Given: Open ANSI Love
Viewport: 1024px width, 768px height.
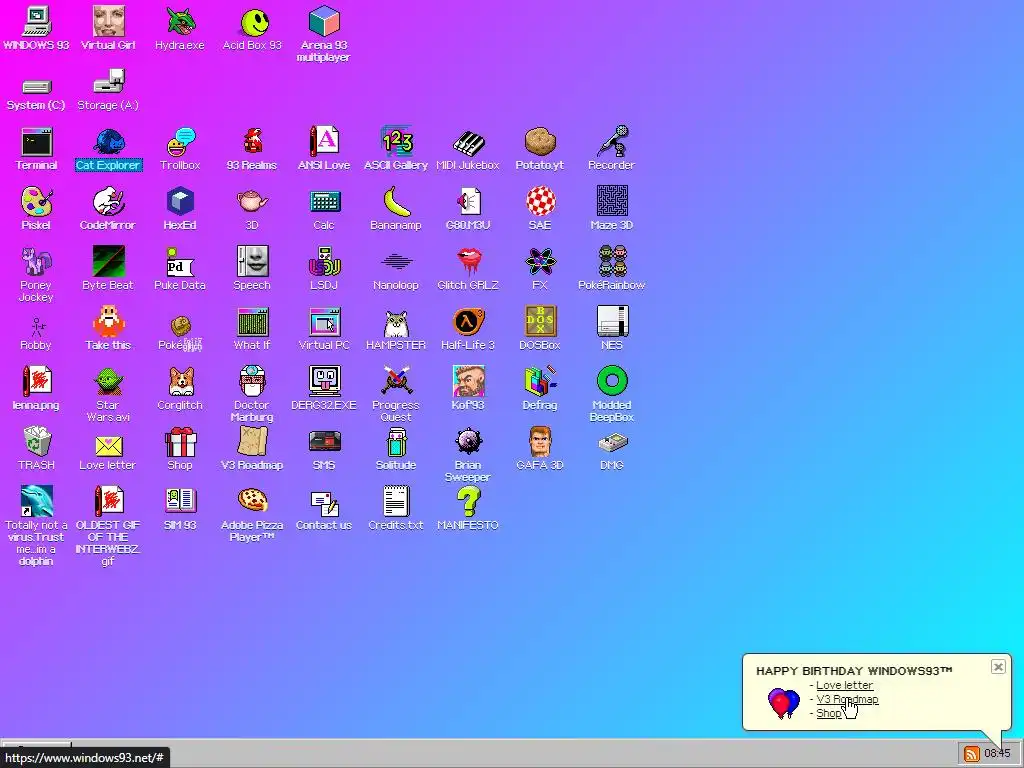Looking at the screenshot, I should (324, 142).
